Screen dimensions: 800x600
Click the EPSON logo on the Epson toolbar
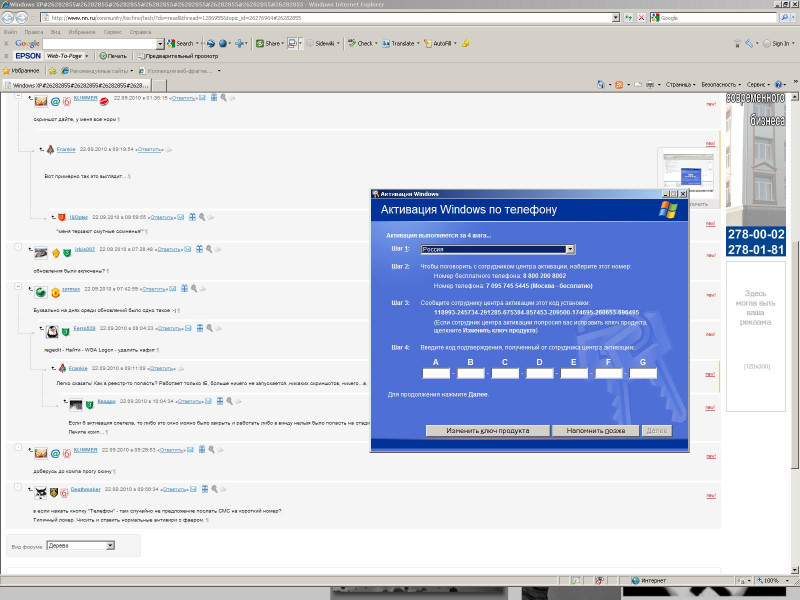[x=28, y=56]
